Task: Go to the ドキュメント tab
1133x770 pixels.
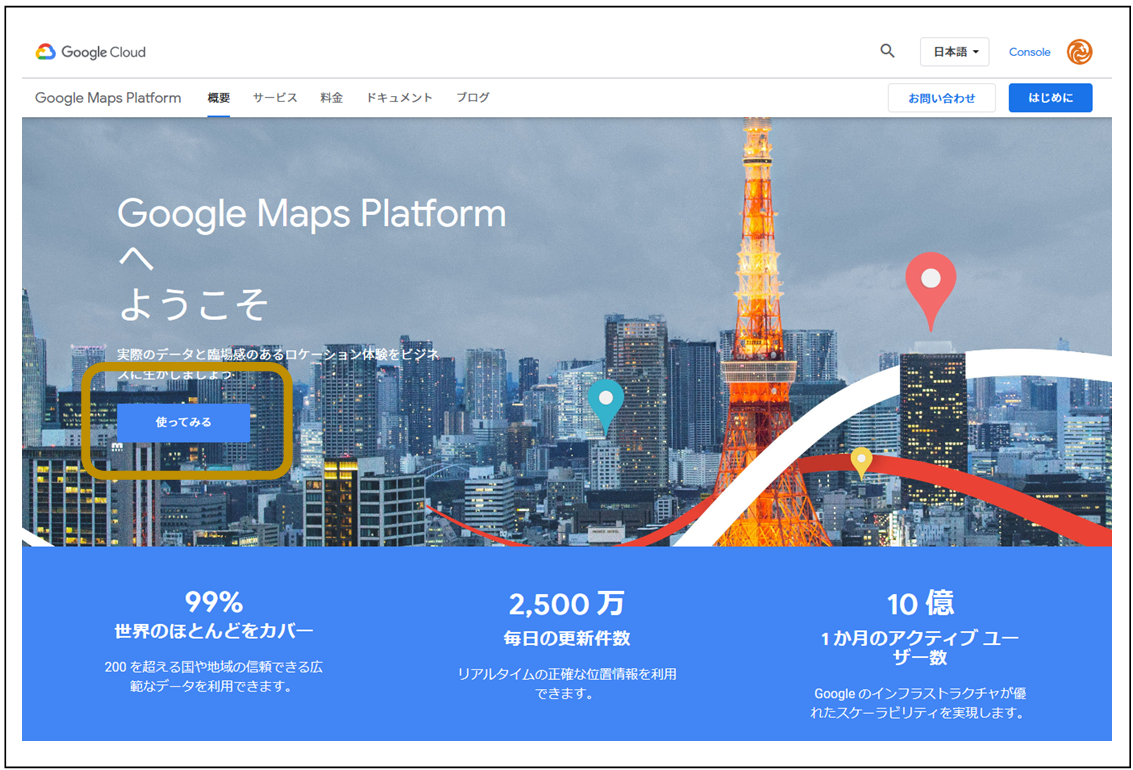Action: 399,97
